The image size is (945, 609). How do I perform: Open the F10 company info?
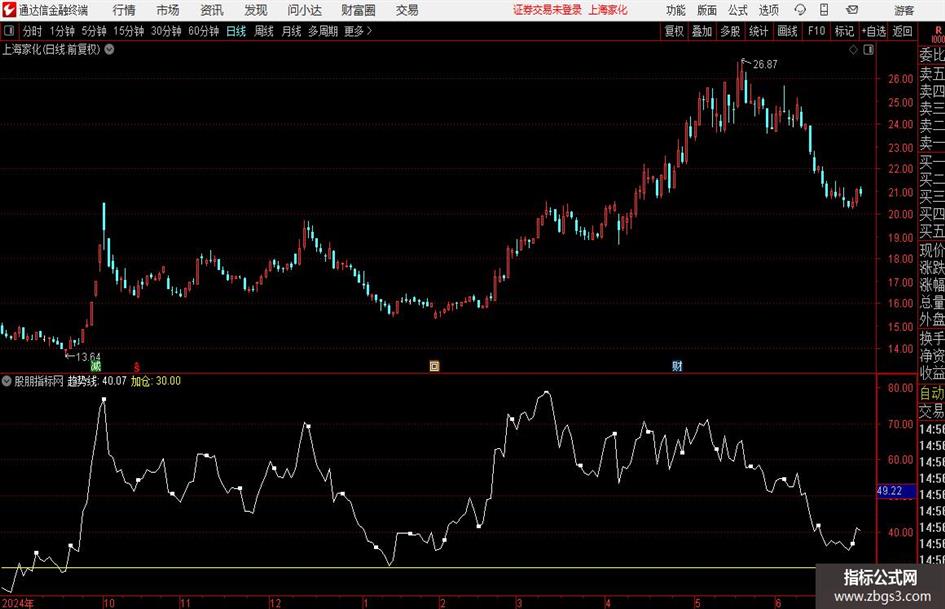pos(817,31)
